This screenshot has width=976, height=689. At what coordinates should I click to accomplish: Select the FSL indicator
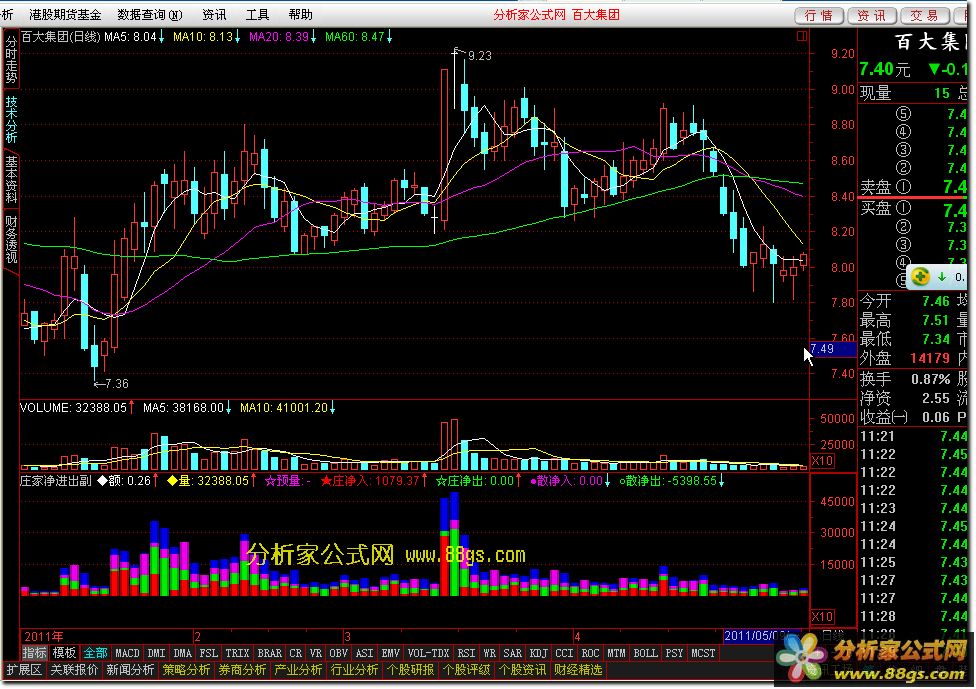[209, 653]
